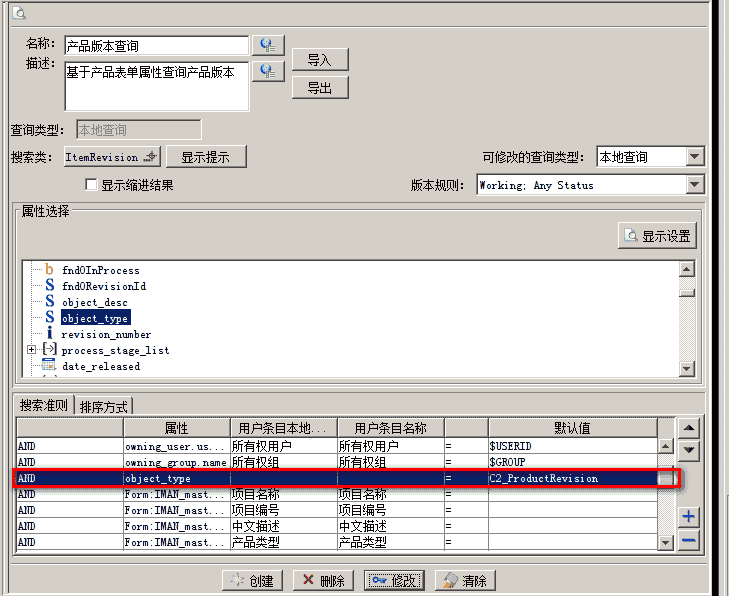Select revision_number attribute in tree

pos(106,334)
